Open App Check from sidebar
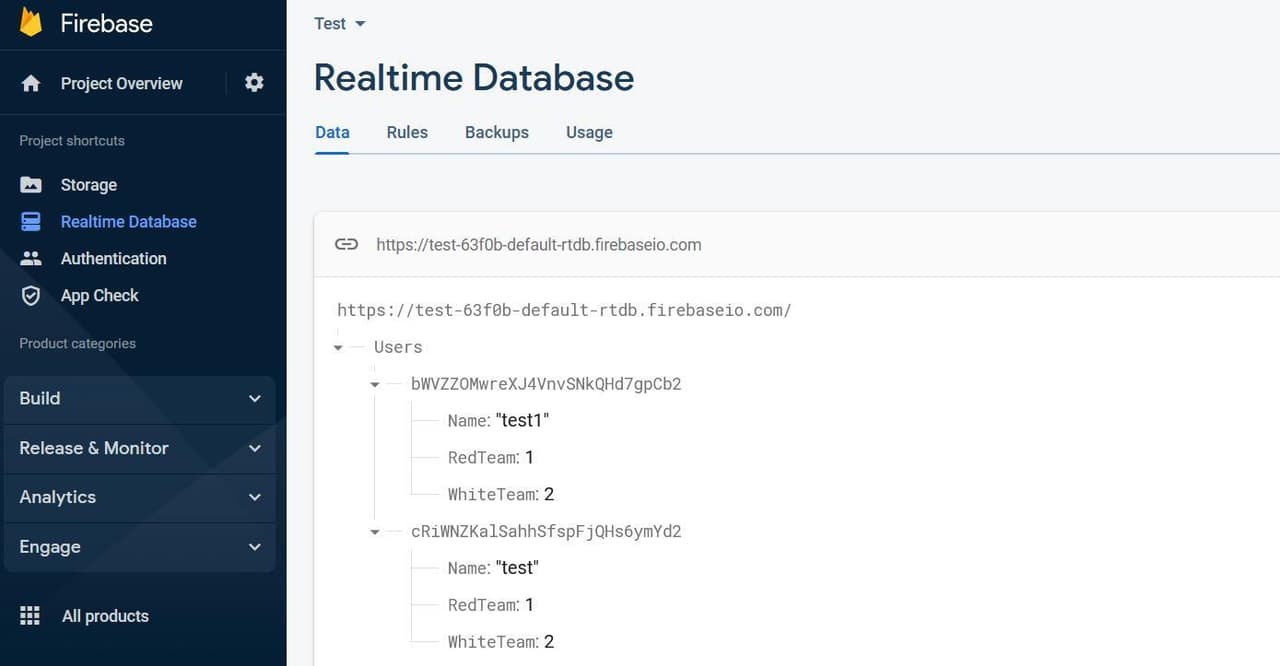The height and width of the screenshot is (666, 1280). coord(99,295)
